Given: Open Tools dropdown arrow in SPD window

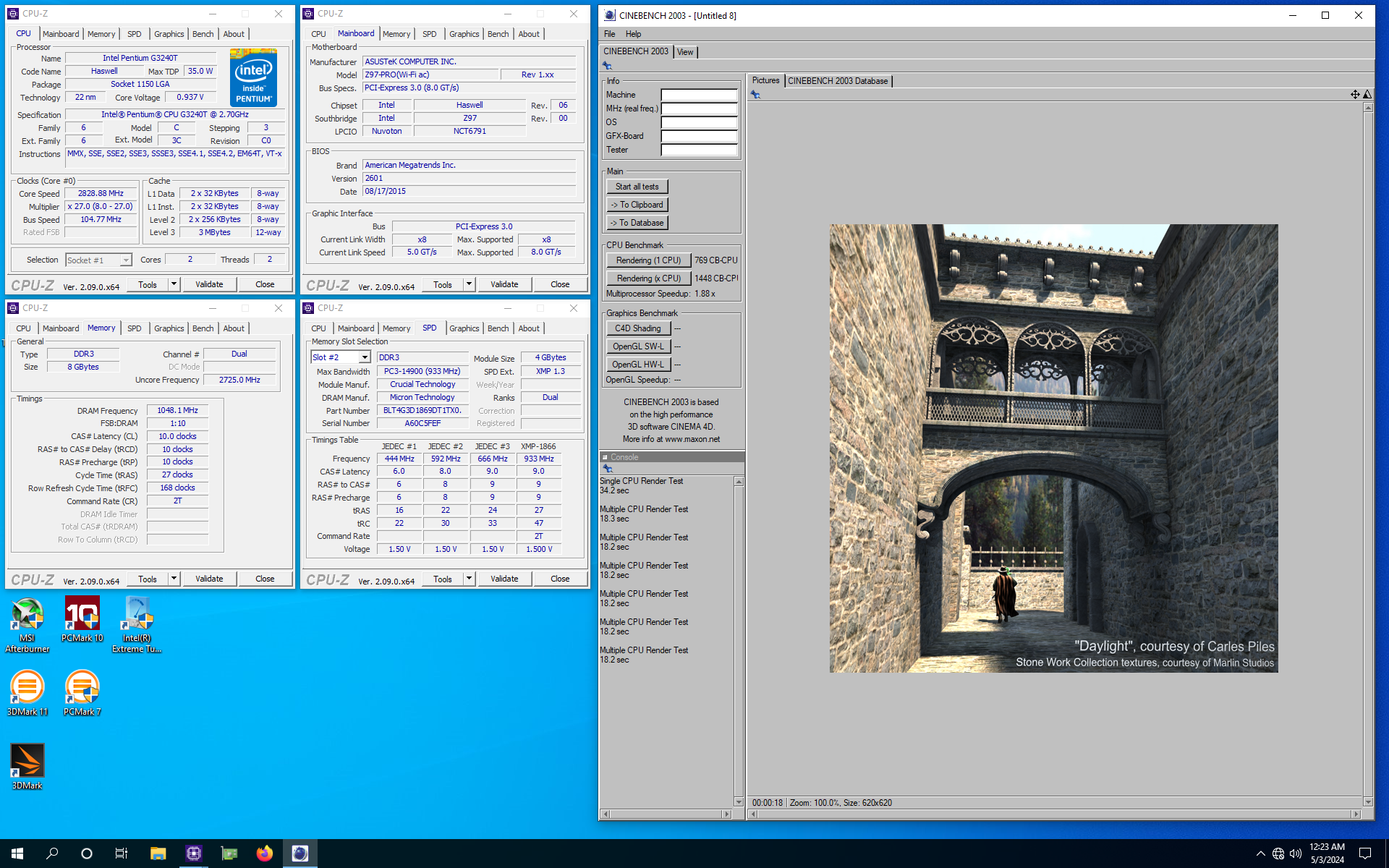Looking at the screenshot, I should [x=469, y=579].
